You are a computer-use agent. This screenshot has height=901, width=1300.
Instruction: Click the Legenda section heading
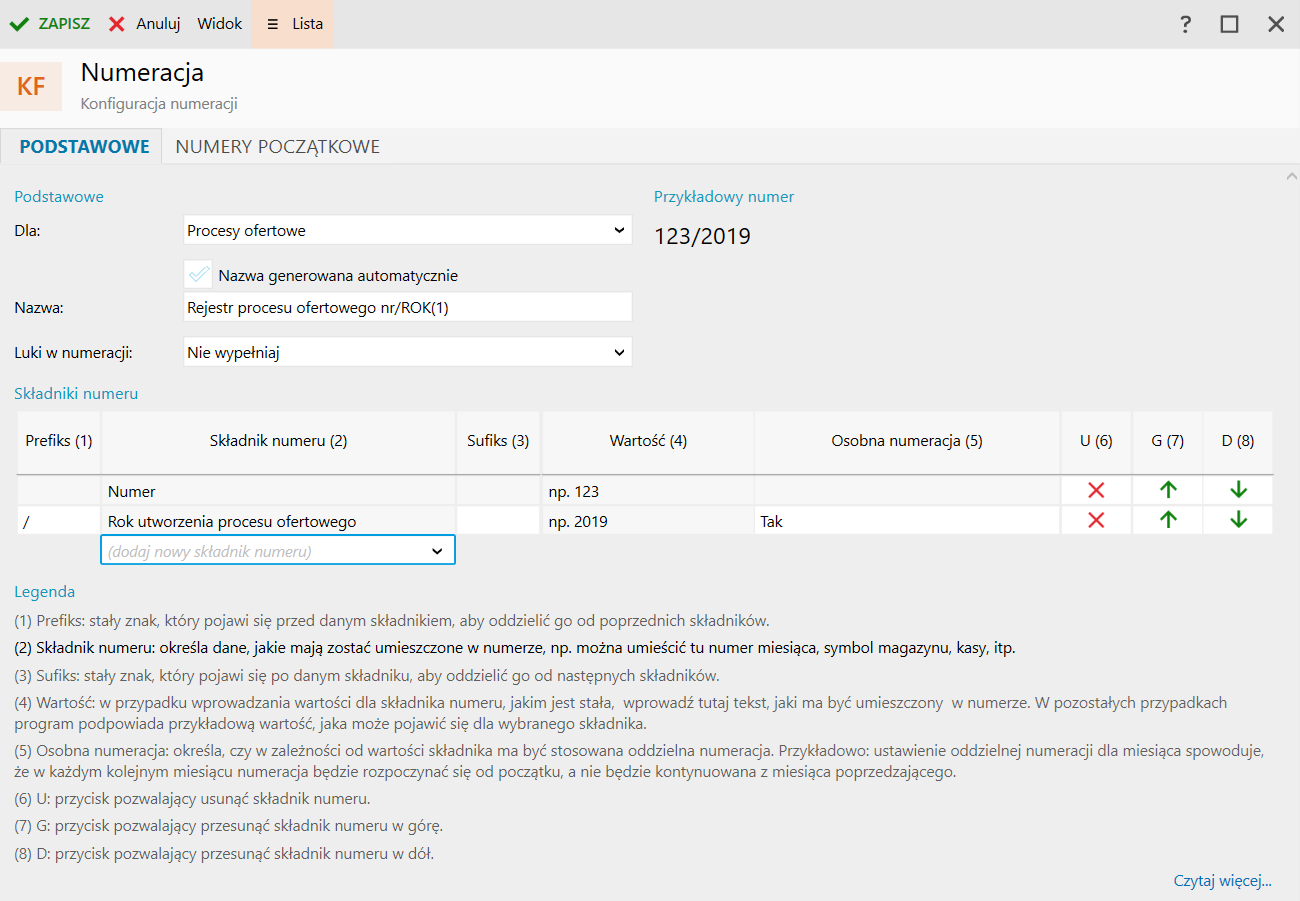point(44,592)
